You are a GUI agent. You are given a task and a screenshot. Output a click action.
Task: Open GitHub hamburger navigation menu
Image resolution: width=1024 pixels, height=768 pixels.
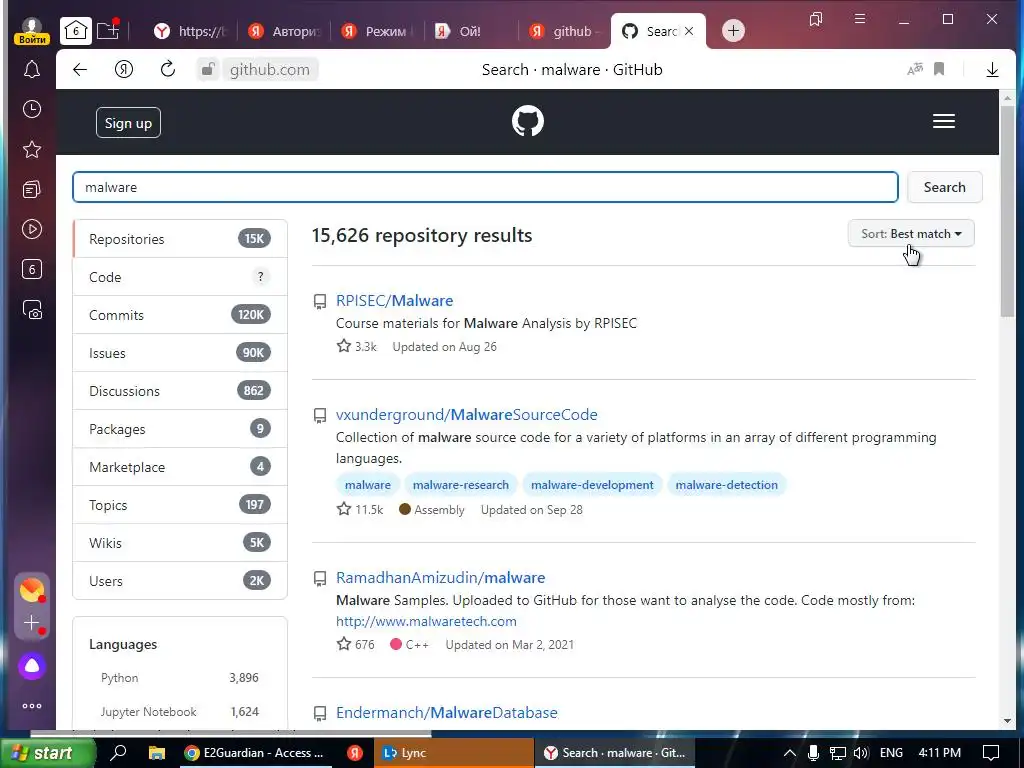click(944, 121)
